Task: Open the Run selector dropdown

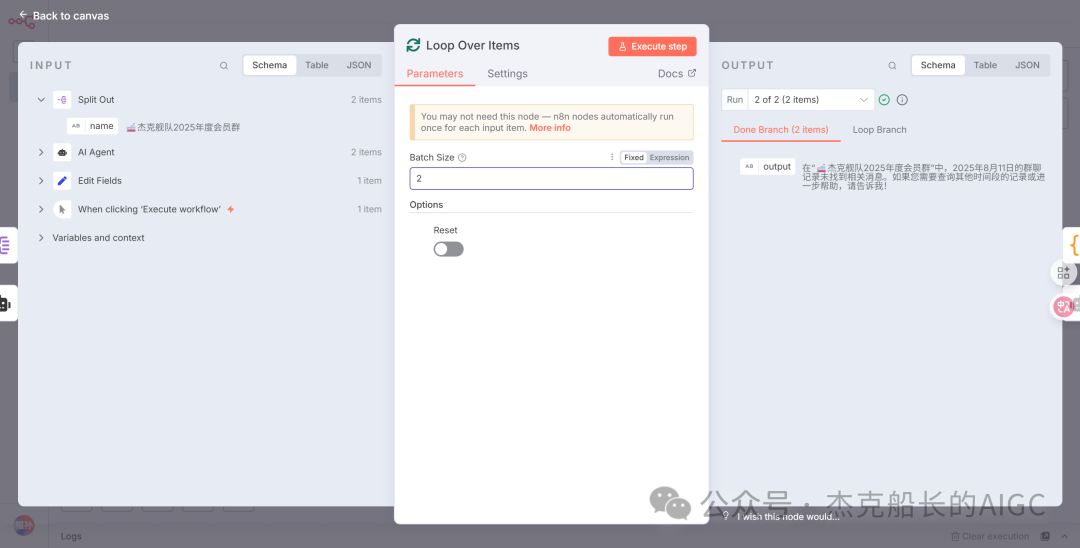Action: 811,100
